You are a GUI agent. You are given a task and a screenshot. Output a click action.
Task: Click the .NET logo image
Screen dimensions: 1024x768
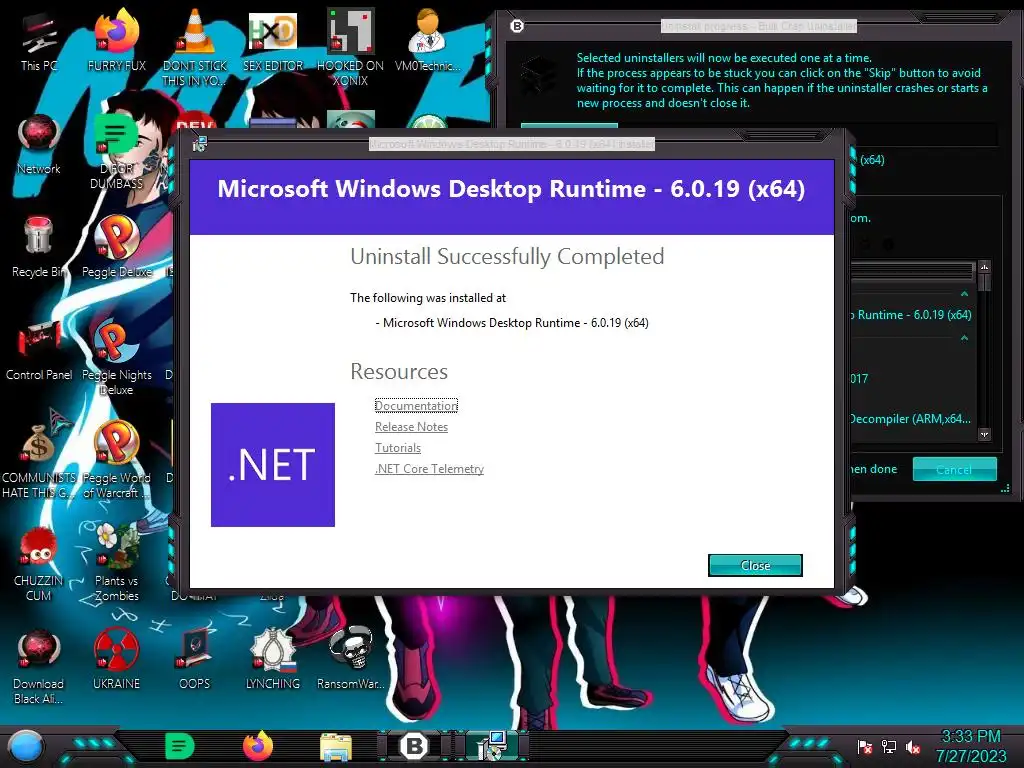coord(273,464)
